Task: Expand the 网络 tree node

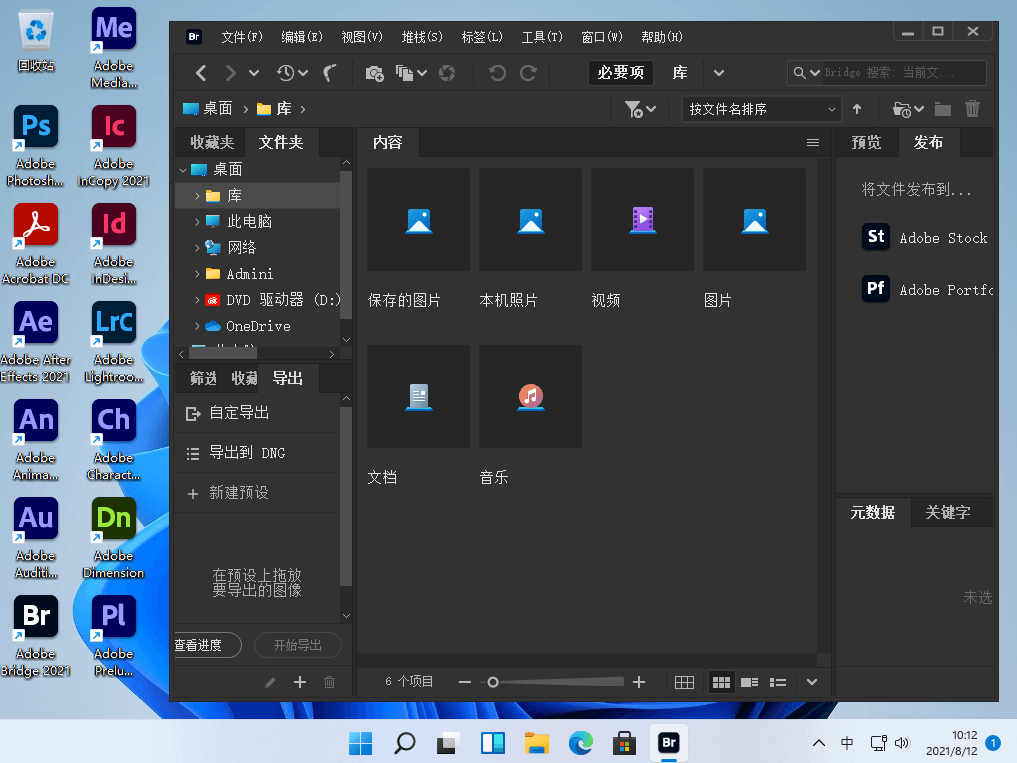Action: (197, 248)
